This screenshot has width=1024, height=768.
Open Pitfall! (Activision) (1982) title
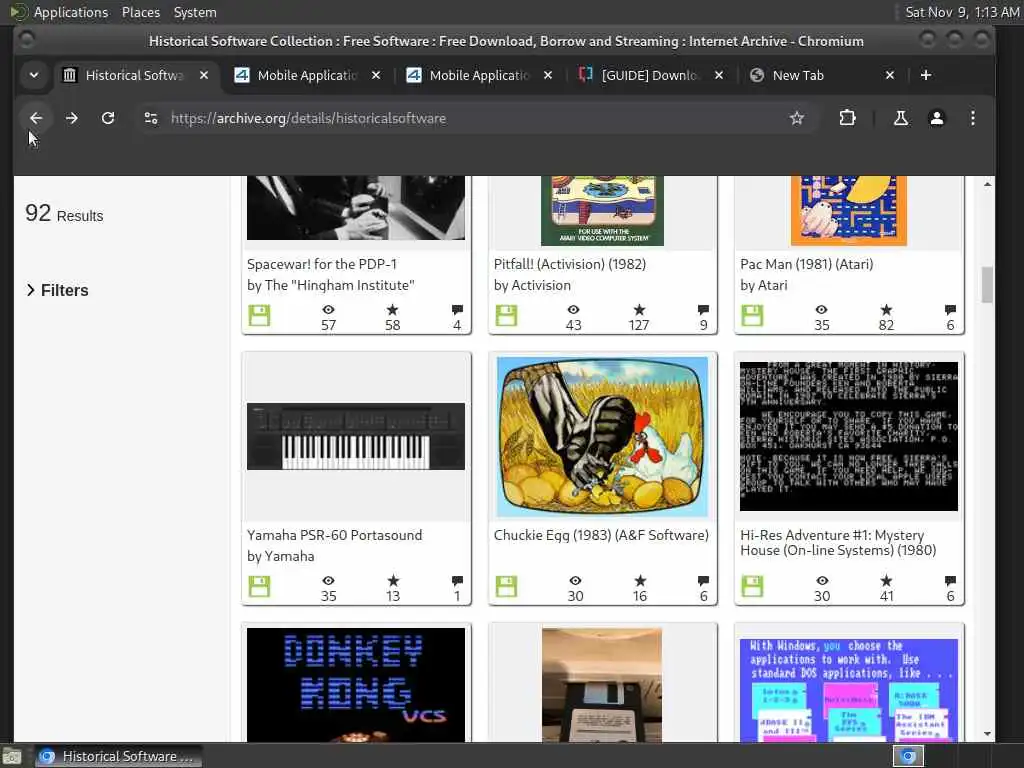pyautogui.click(x=569, y=264)
